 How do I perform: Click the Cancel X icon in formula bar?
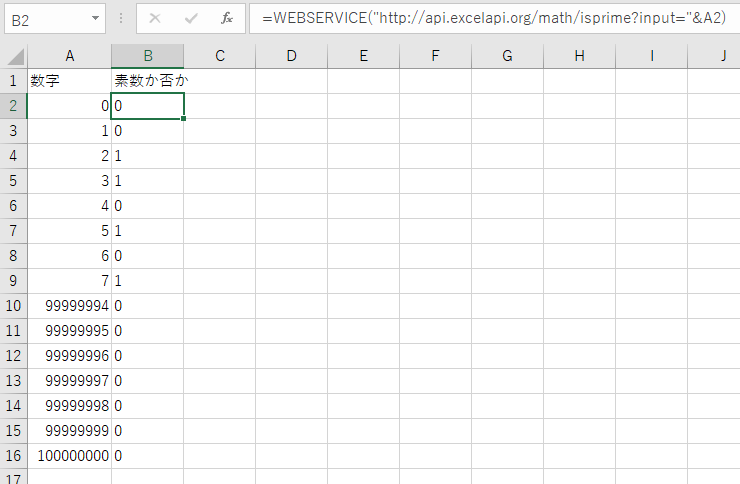[x=155, y=18]
